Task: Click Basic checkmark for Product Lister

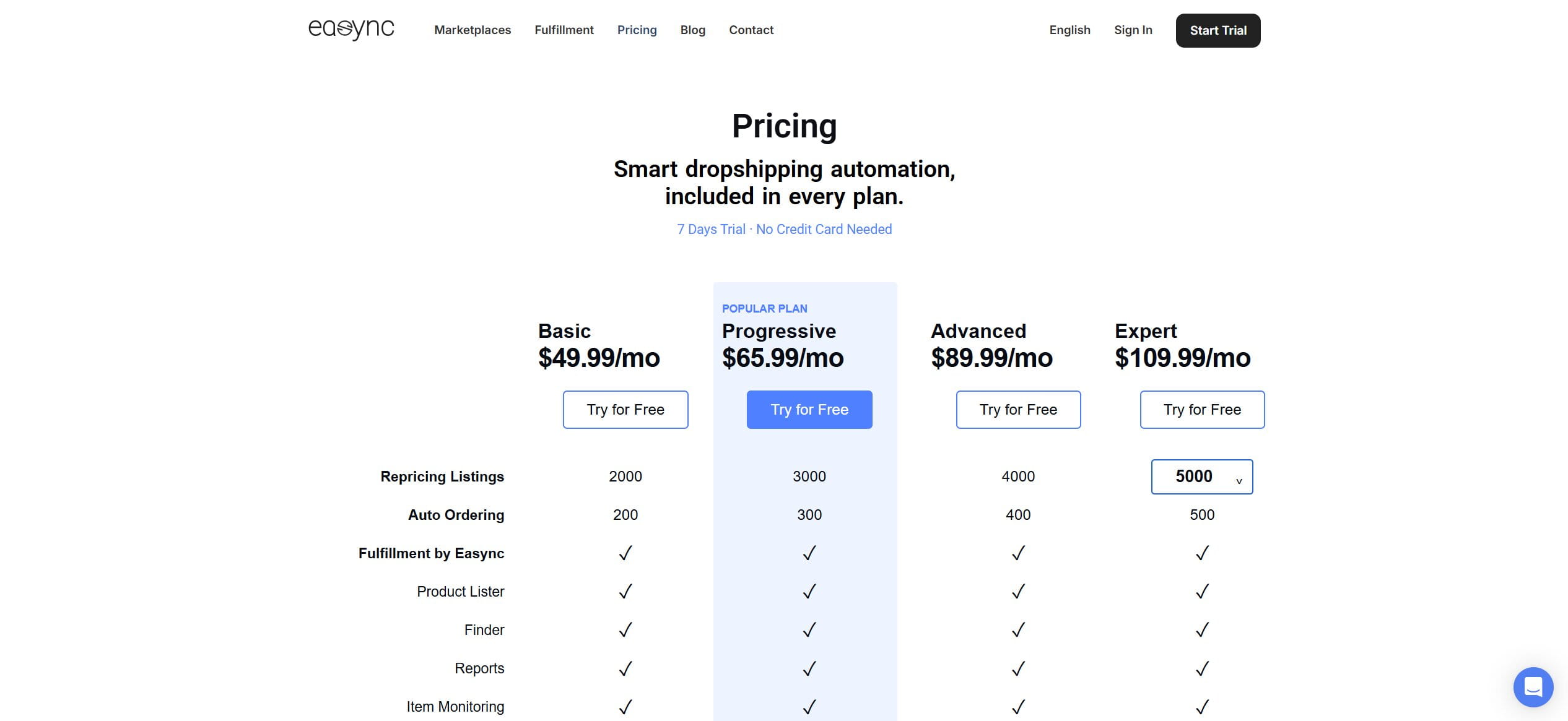Action: (625, 591)
